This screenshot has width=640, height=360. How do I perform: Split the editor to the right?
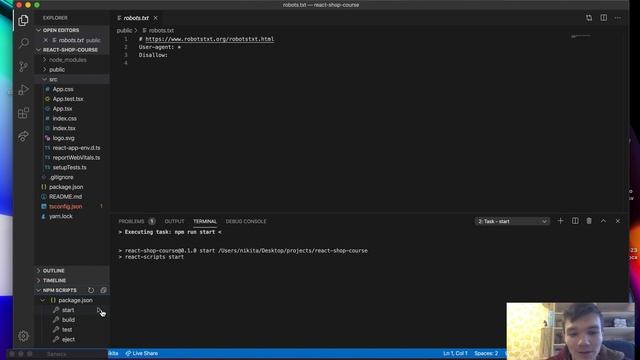click(603, 18)
